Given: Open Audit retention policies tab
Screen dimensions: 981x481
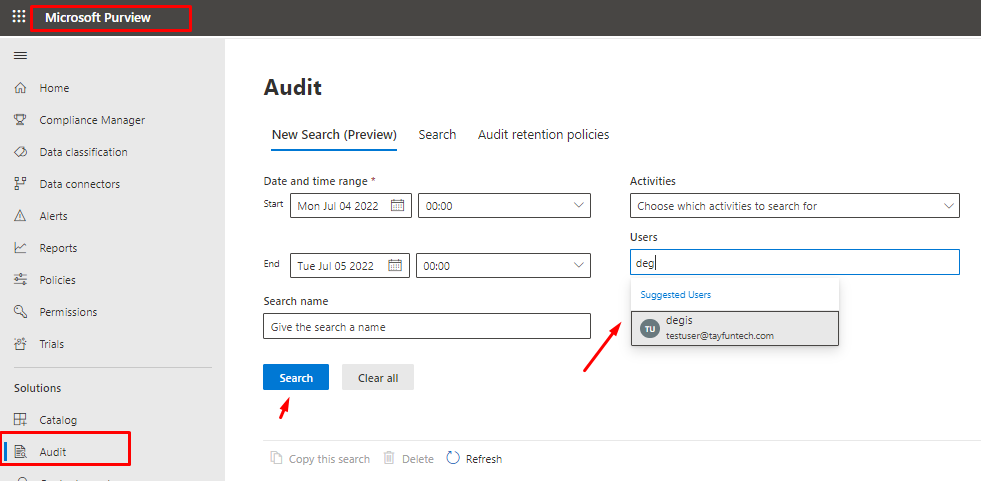Looking at the screenshot, I should 544,134.
